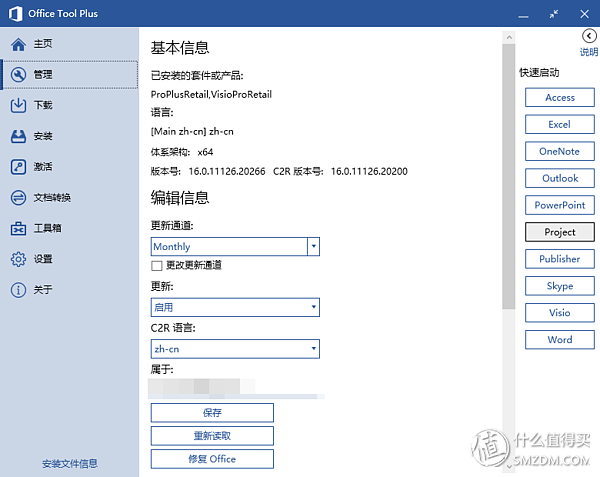Click version number 16.0.11126.20266

click(x=227, y=171)
